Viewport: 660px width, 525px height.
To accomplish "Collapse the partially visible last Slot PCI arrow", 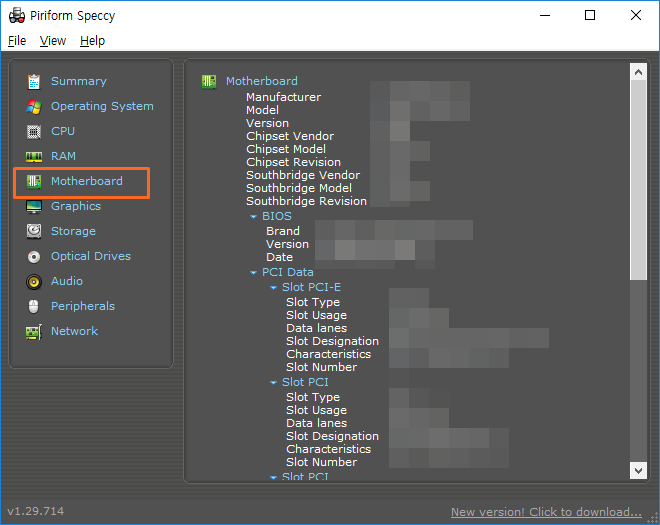I will click(273, 477).
